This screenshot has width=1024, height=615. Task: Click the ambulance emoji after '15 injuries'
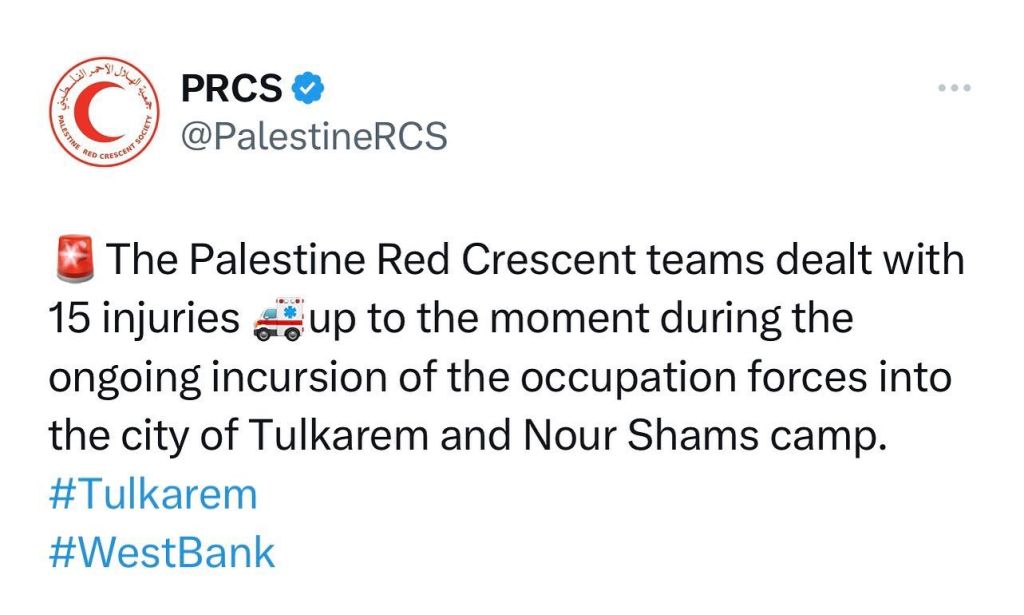point(278,319)
